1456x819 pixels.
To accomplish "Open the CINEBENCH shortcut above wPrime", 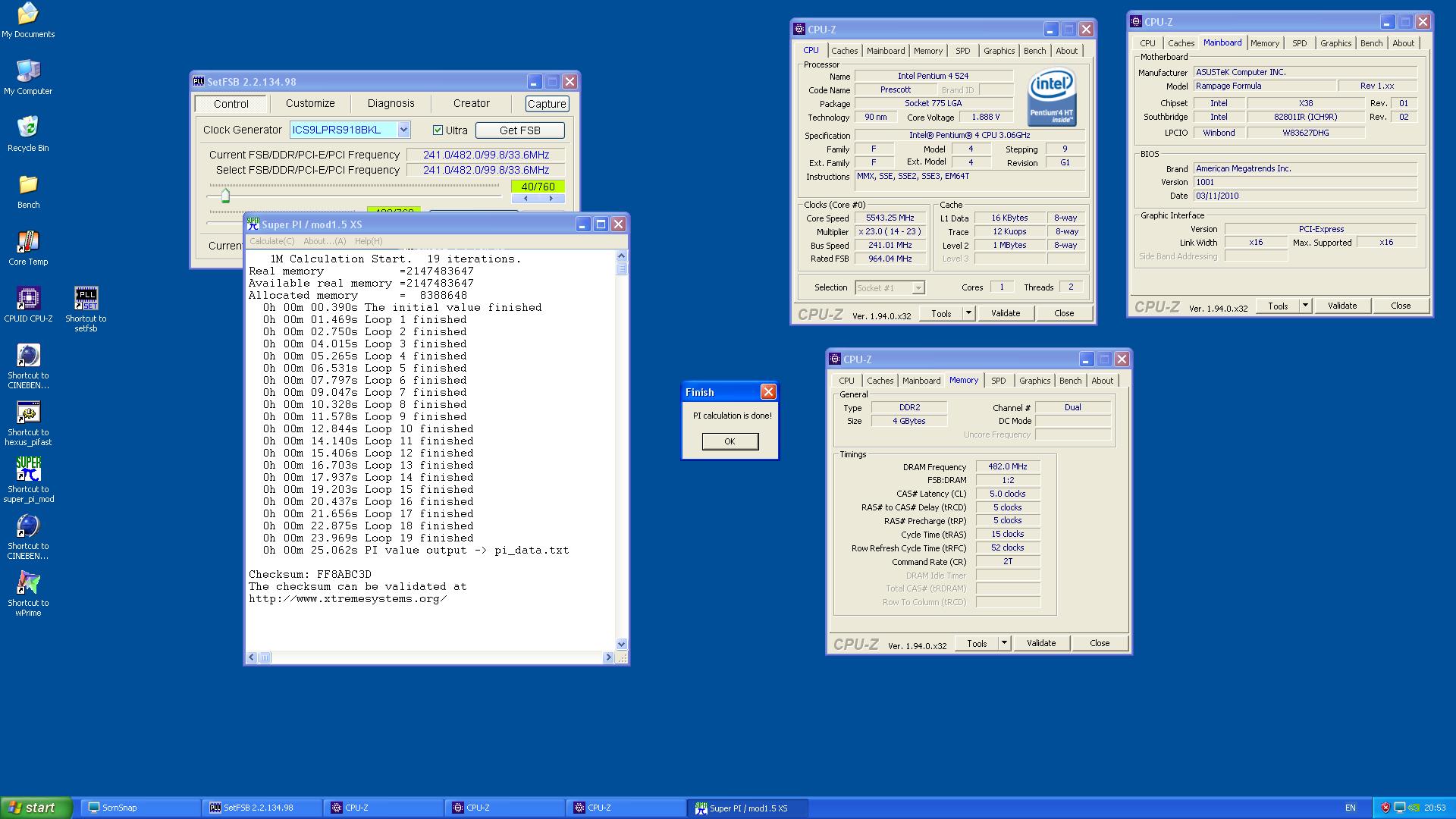I will [x=28, y=537].
